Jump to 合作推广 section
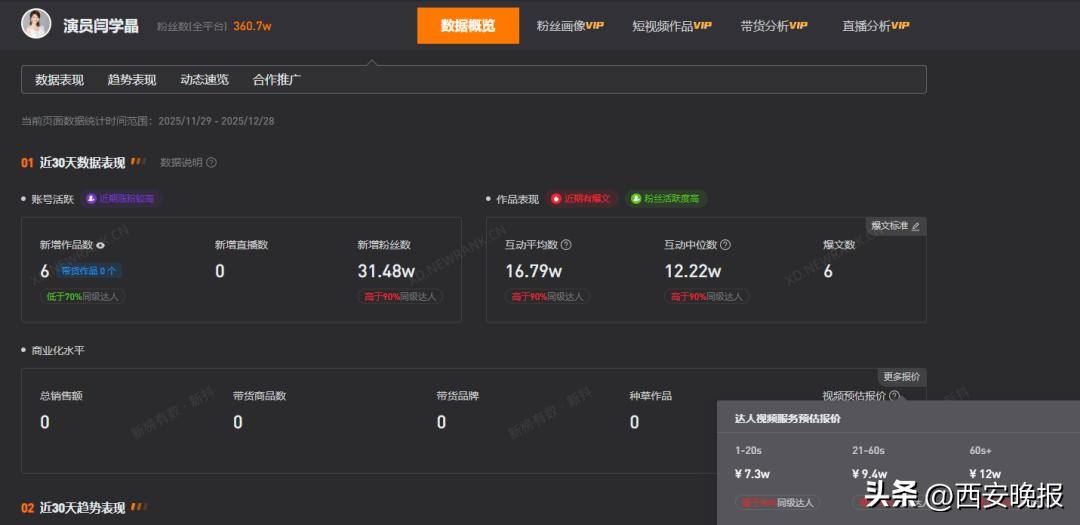1080x525 pixels. coord(277,80)
